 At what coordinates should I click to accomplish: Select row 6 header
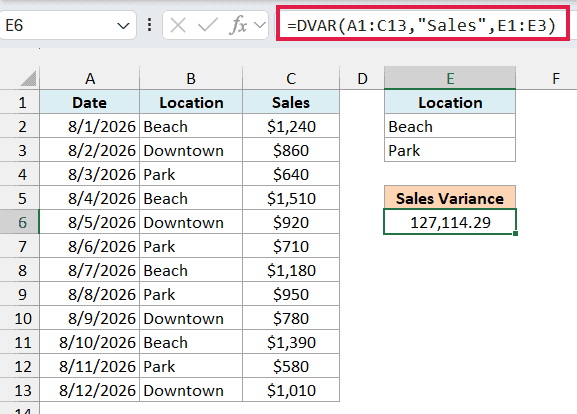[20, 222]
